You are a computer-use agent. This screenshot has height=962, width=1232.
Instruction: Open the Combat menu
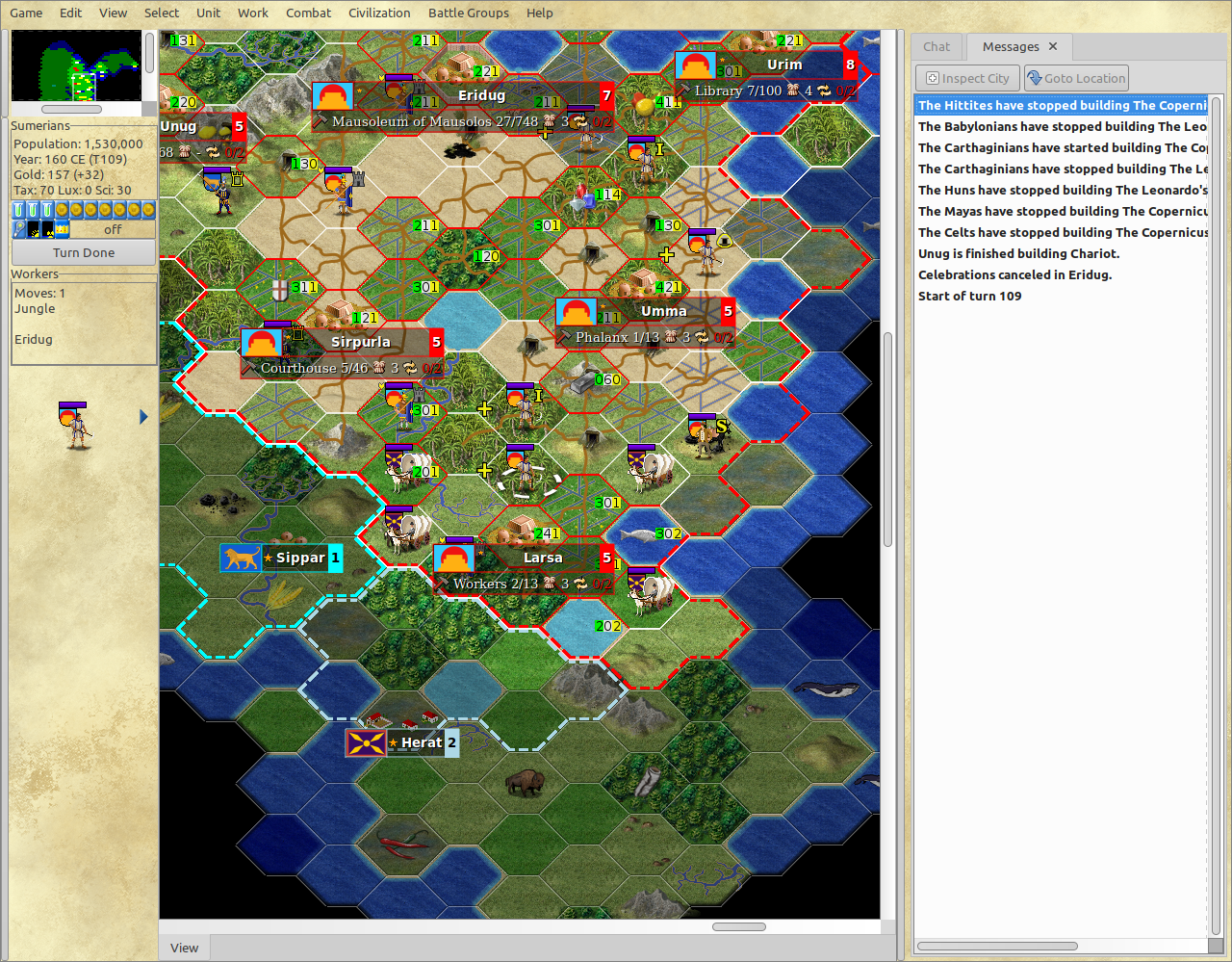tap(308, 13)
